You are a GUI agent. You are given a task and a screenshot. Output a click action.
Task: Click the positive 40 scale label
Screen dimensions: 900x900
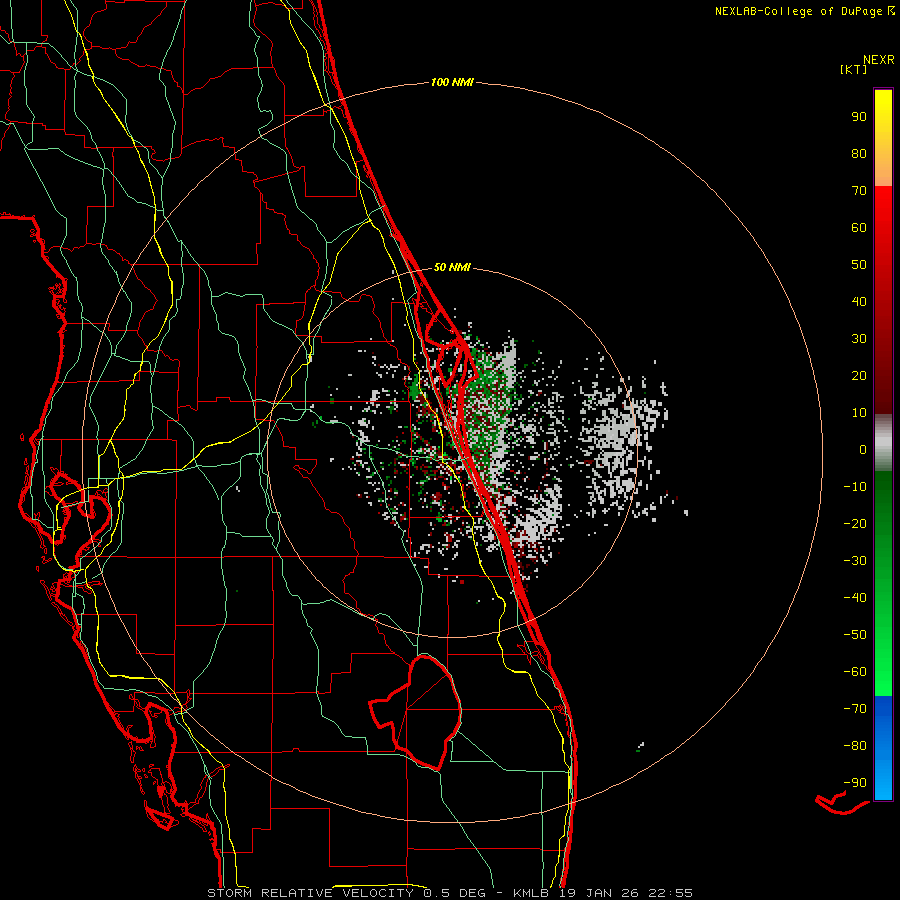[859, 301]
